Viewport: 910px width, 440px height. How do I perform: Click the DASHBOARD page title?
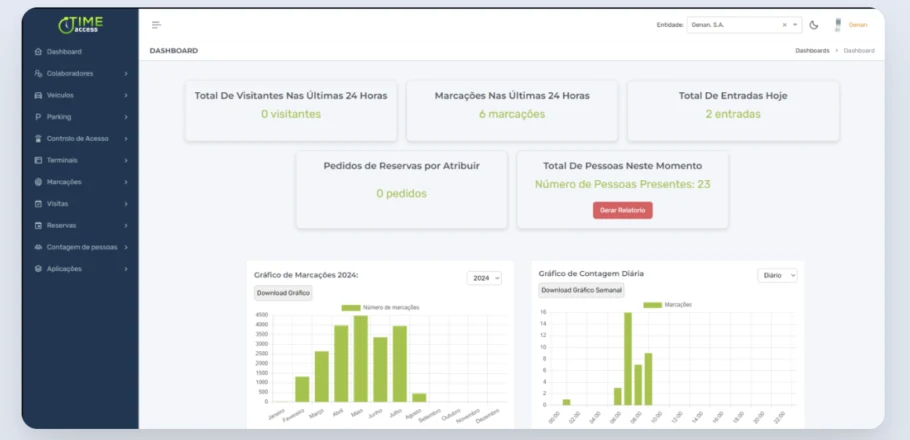coord(174,51)
